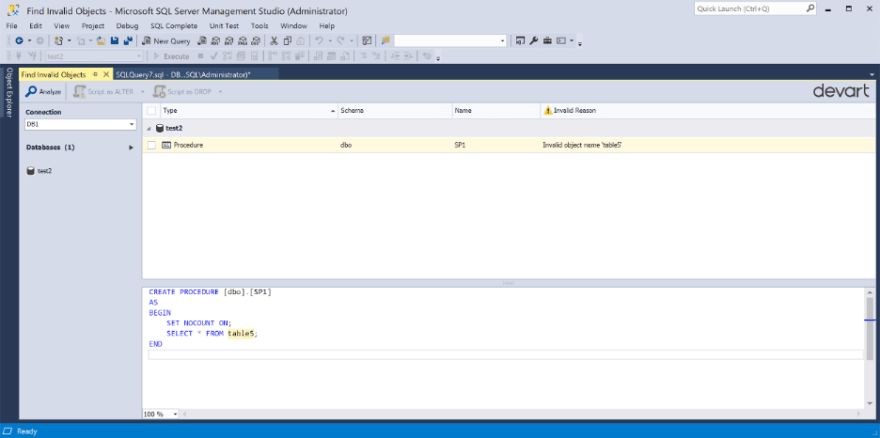The width and height of the screenshot is (880, 438).
Task: Click the warning icon in Invalid Reason header
Action: click(x=548, y=111)
